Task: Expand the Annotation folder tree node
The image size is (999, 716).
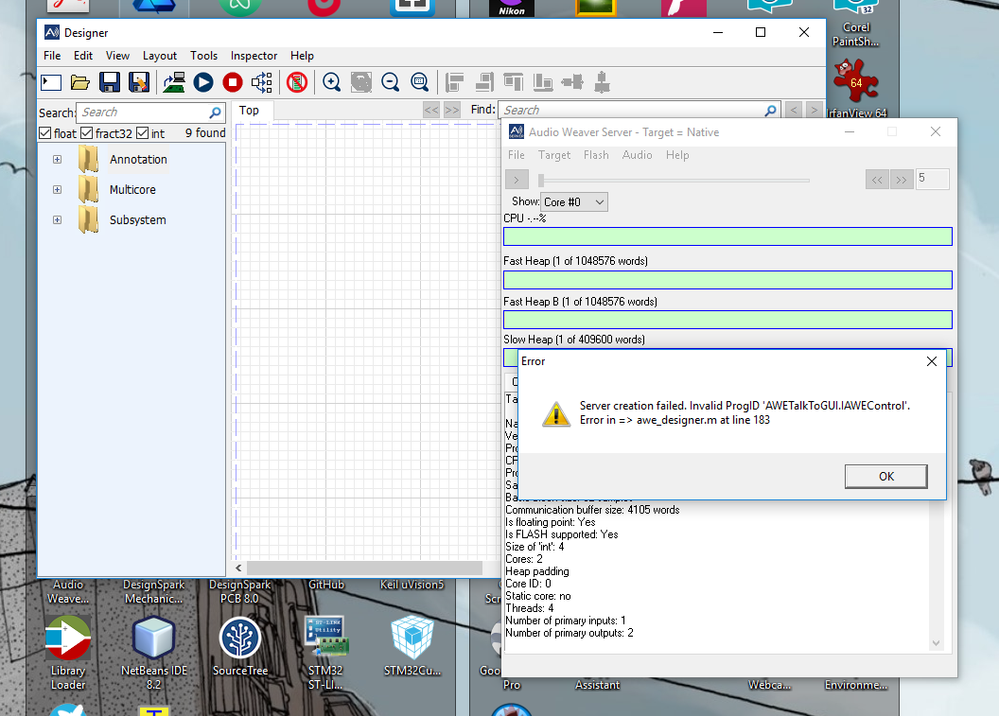Action: (57, 159)
